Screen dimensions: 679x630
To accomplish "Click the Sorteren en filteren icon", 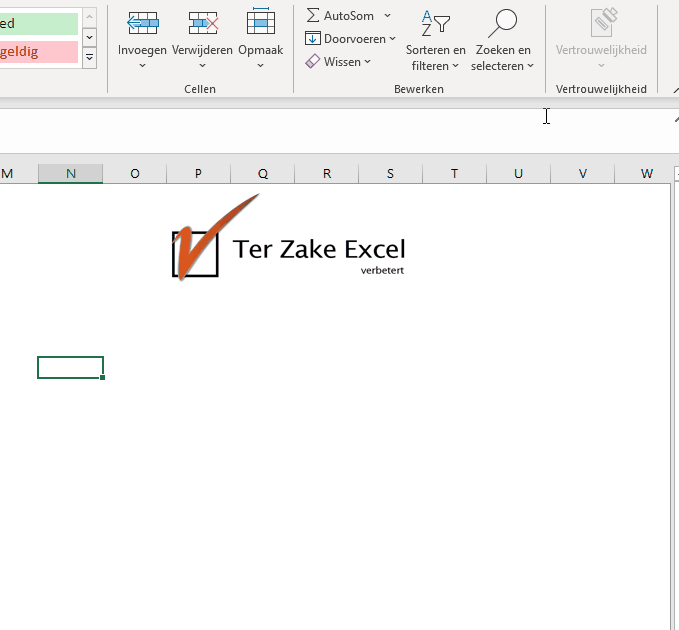I will [x=436, y=23].
